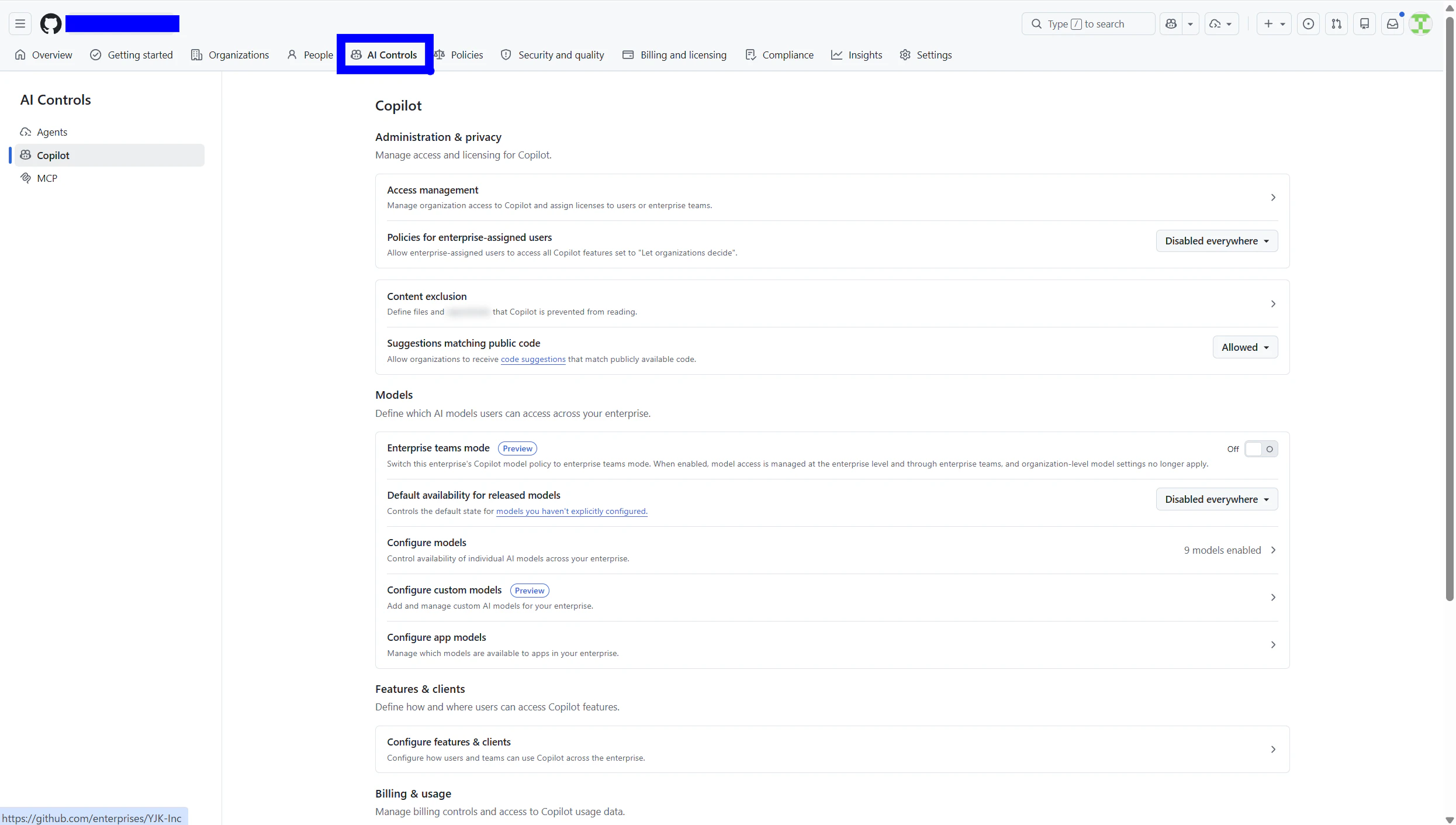The width and height of the screenshot is (1456, 825).
Task: Expand the Copilot chat dropdown arrow
Action: click(1190, 24)
